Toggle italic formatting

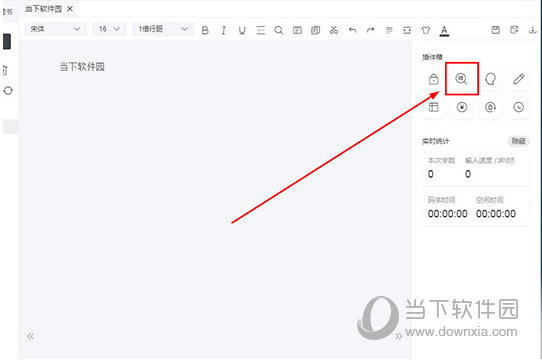point(224,30)
